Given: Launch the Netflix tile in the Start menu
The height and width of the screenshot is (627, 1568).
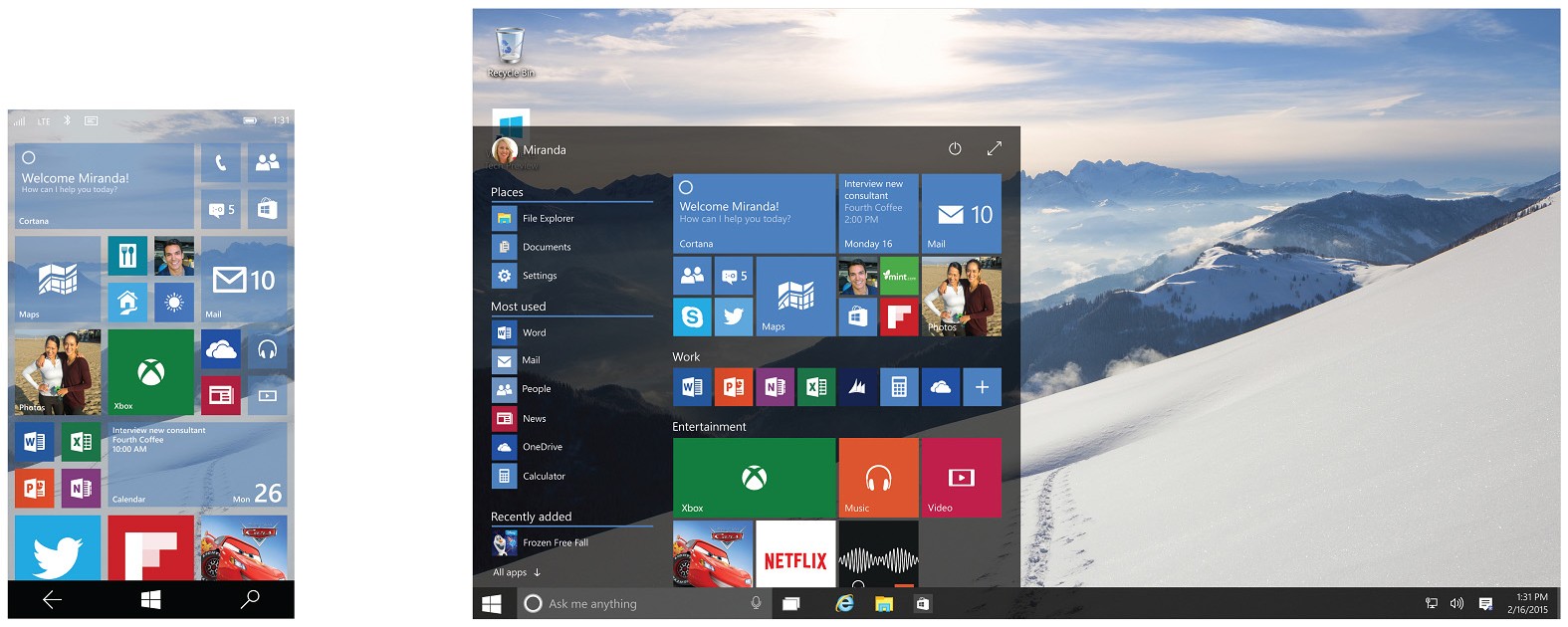Looking at the screenshot, I should point(795,554).
